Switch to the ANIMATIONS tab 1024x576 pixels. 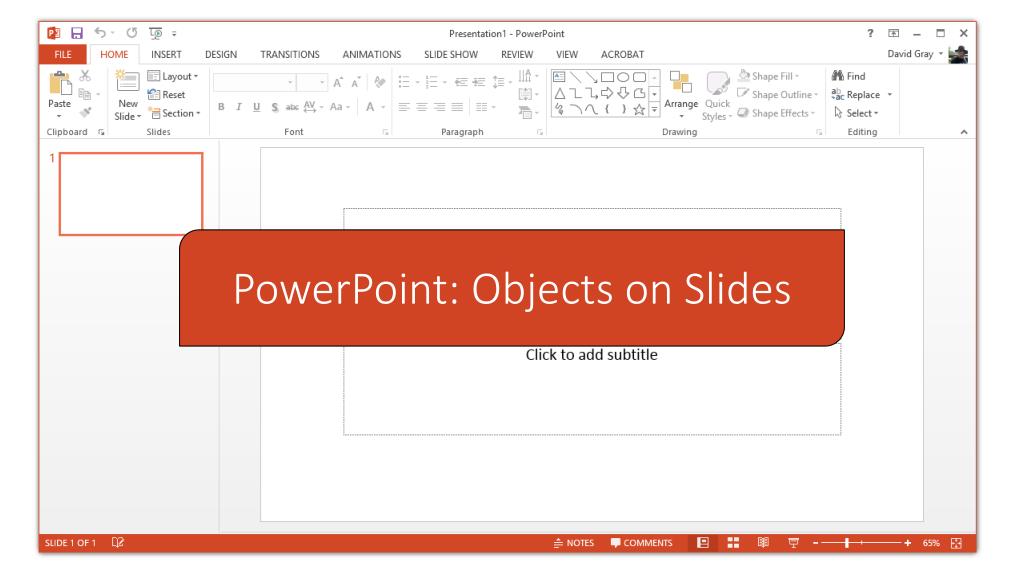(372, 54)
